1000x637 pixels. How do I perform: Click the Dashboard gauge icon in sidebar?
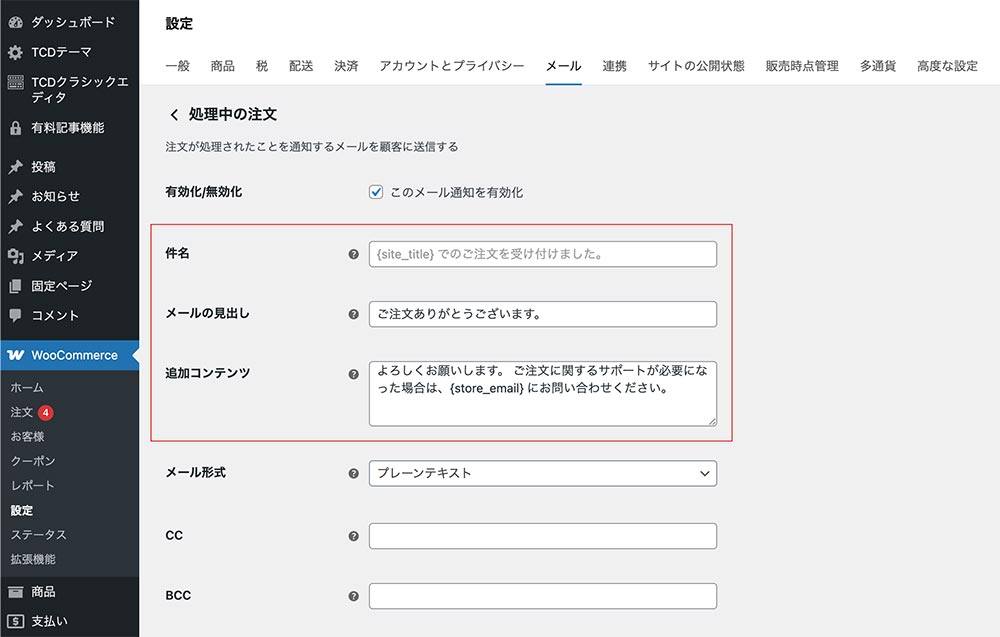point(15,22)
